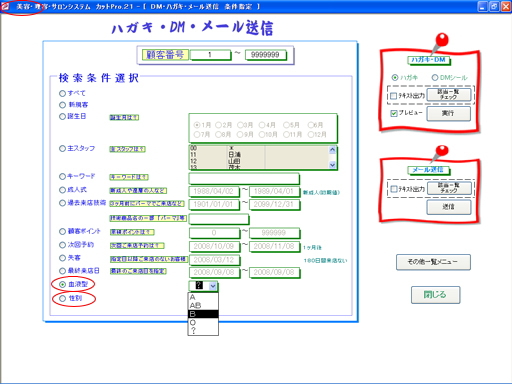
Task: Open the その他一覧メニュー button
Action: click(433, 262)
